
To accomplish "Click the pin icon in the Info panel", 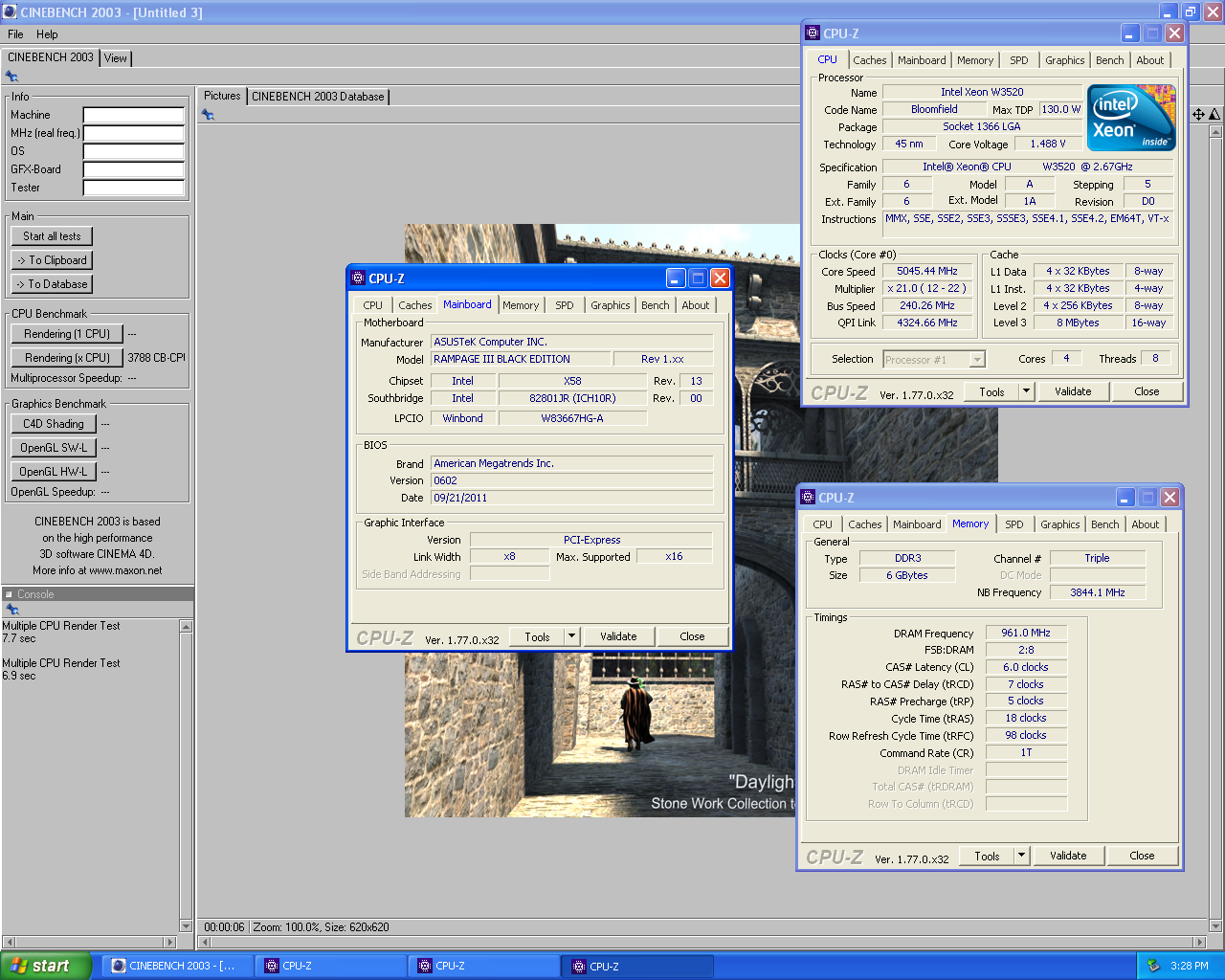I will (11, 77).
